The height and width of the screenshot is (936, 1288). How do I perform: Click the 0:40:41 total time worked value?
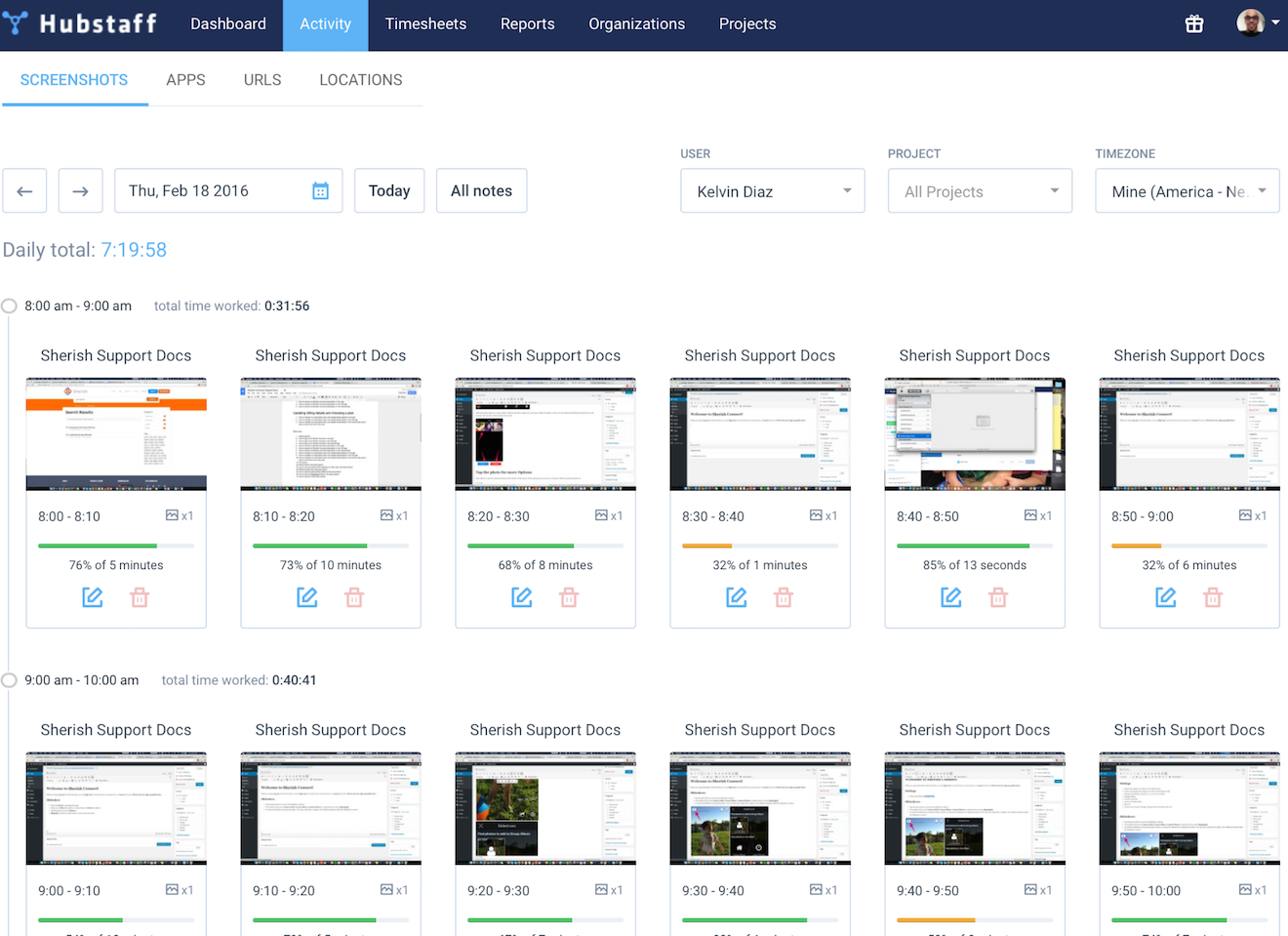tap(295, 680)
